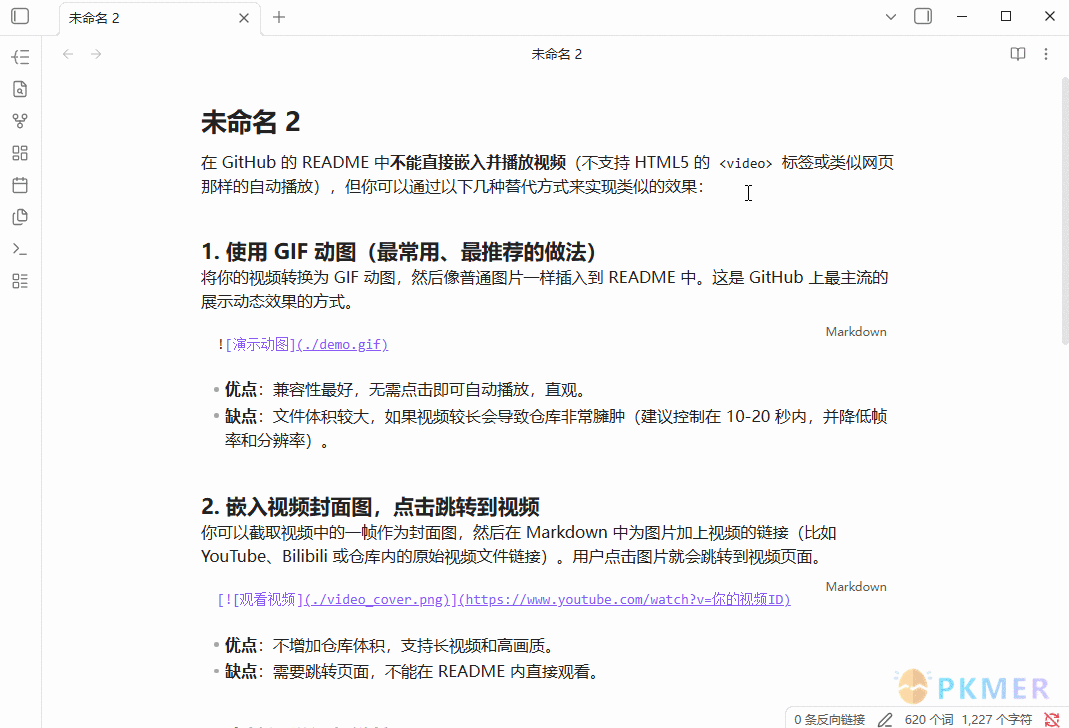The image size is (1069, 728).
Task: Click the youtube.com watch URL link
Action: [x=625, y=600]
